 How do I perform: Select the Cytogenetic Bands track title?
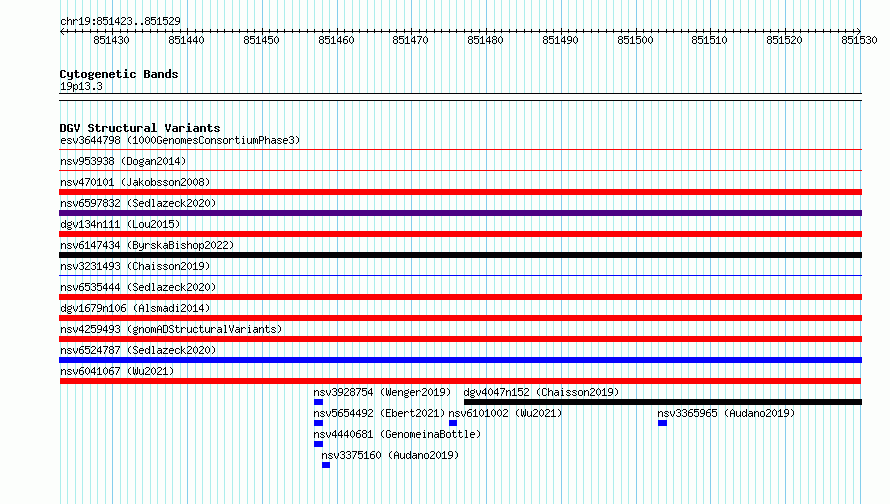point(119,74)
